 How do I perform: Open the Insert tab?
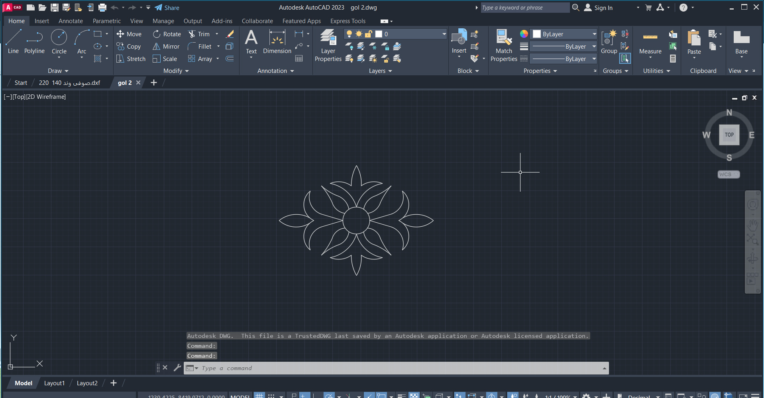41,21
